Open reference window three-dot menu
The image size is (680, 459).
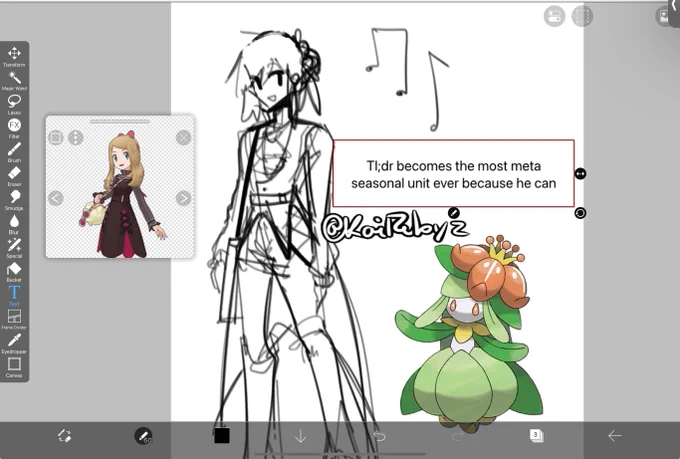(x=76, y=138)
